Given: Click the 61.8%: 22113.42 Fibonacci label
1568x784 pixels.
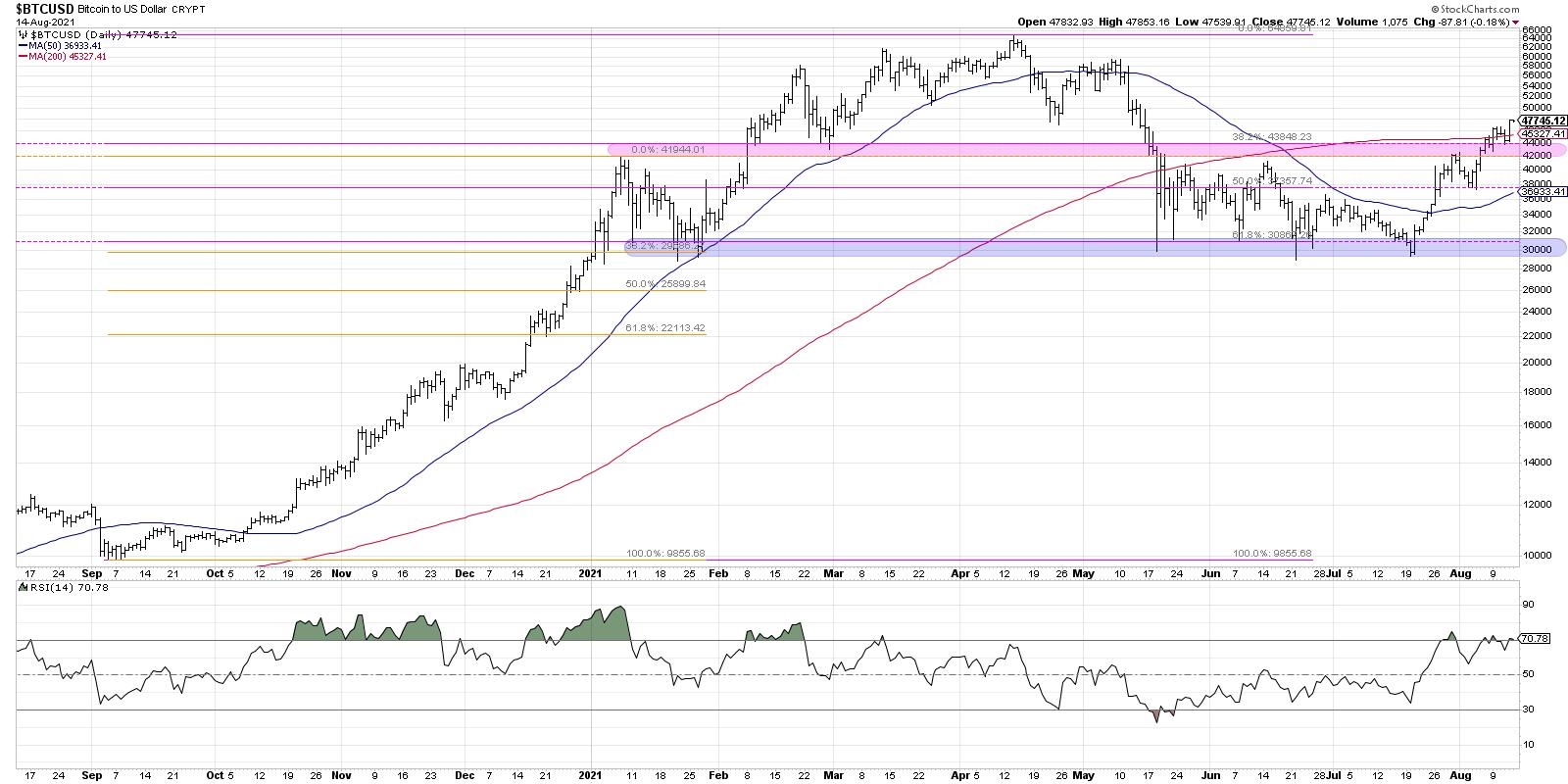Looking at the screenshot, I should pyautogui.click(x=665, y=328).
